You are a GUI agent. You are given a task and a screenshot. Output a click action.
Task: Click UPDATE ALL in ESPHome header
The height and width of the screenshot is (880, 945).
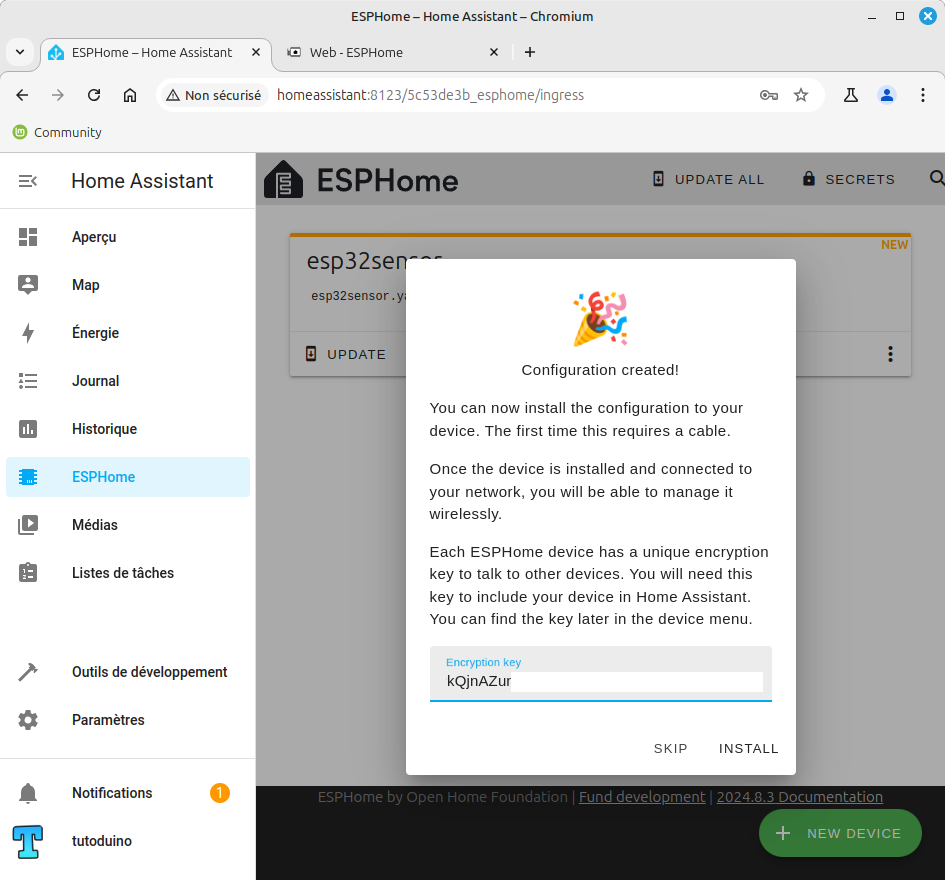pyautogui.click(x=708, y=179)
